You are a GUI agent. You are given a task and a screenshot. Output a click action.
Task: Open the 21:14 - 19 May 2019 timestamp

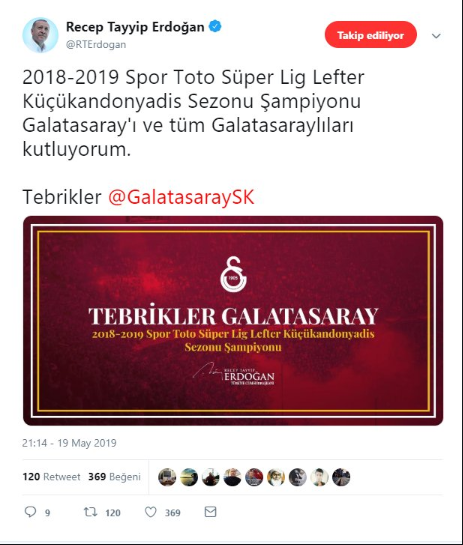(x=69, y=443)
